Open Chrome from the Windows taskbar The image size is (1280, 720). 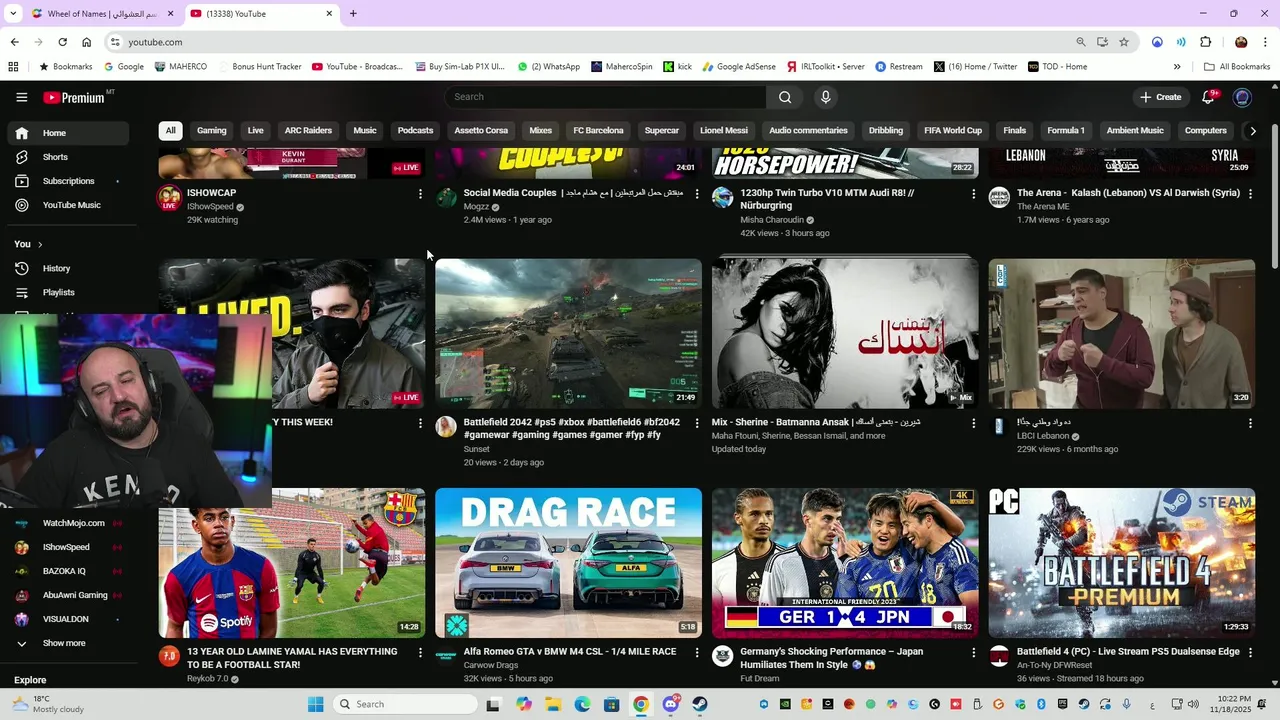(x=641, y=704)
